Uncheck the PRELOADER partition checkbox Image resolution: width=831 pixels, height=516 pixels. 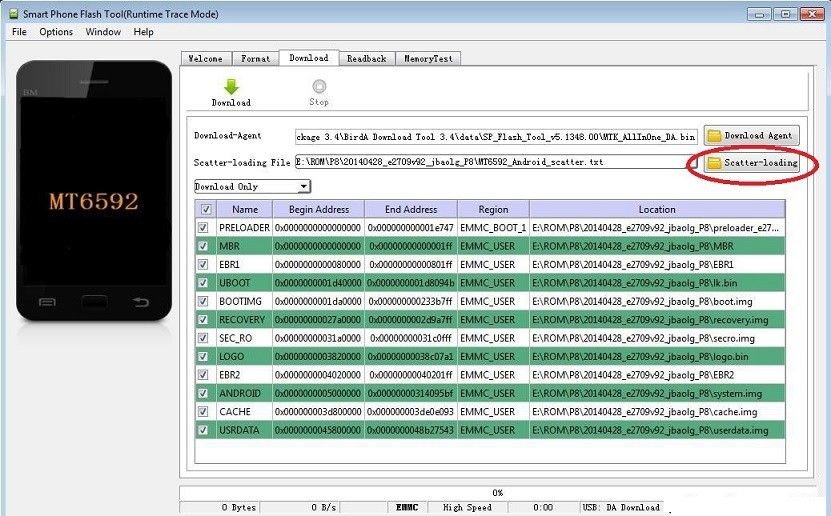coord(206,228)
